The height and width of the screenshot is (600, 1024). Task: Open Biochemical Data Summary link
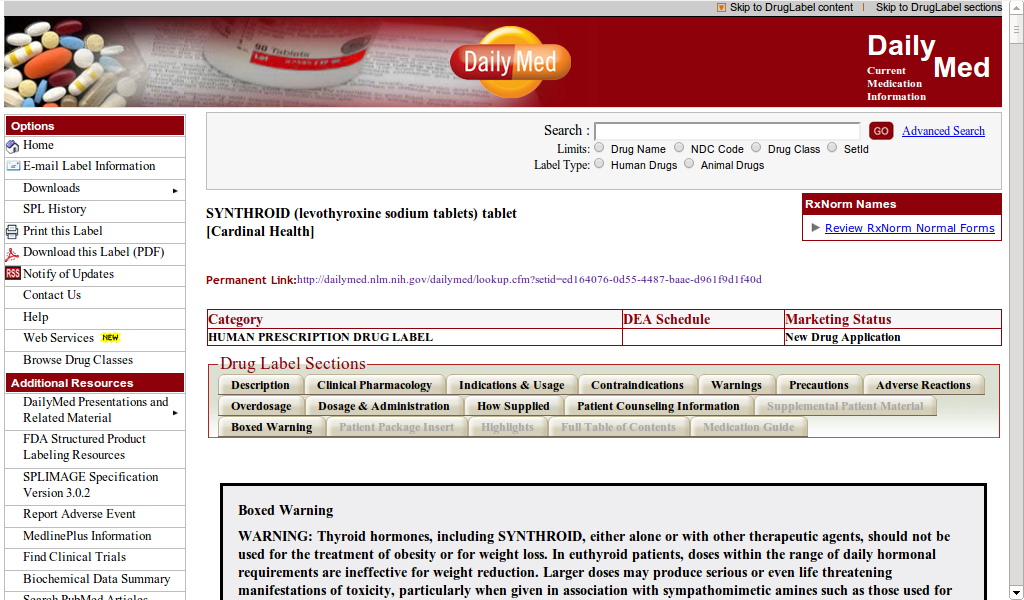(95, 579)
